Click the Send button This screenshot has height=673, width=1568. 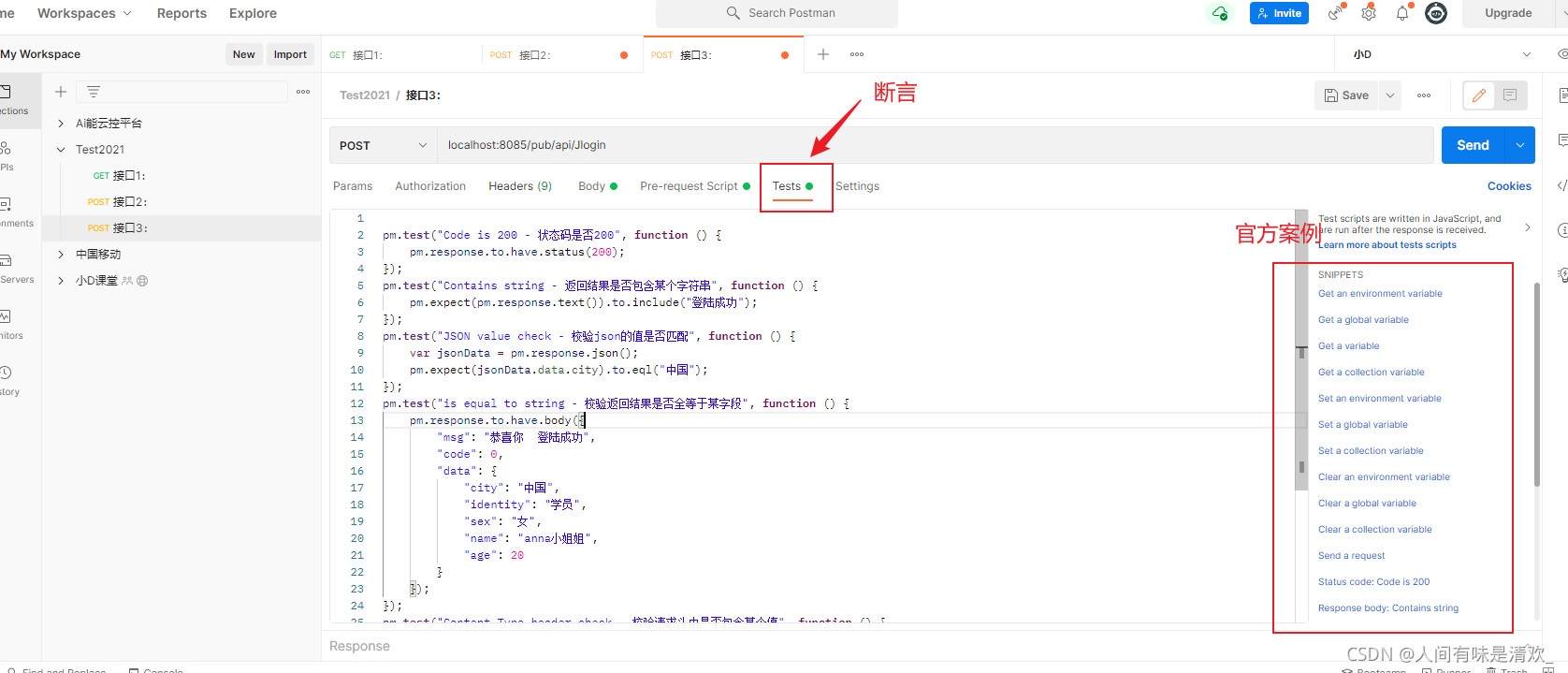(1473, 145)
